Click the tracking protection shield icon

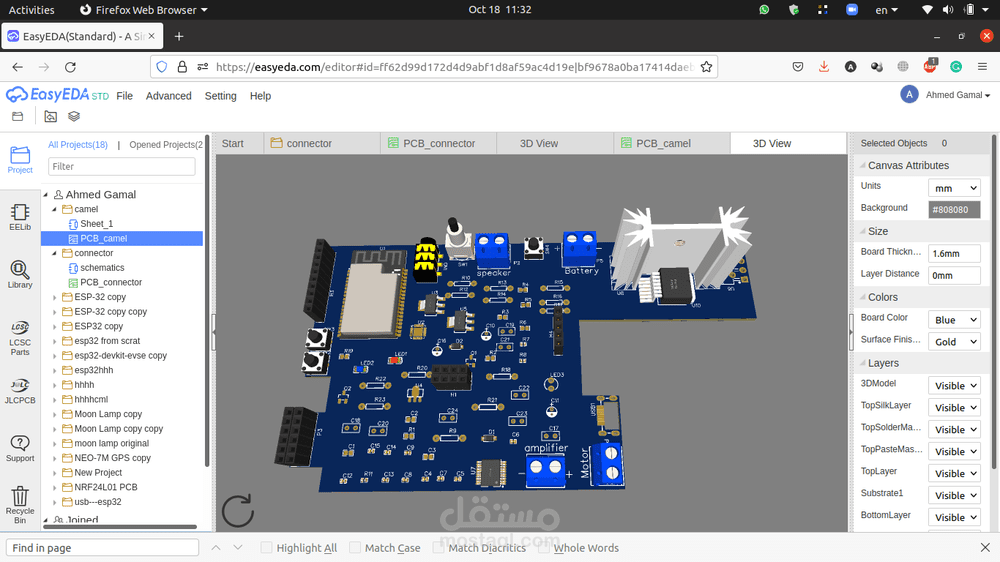point(162,67)
